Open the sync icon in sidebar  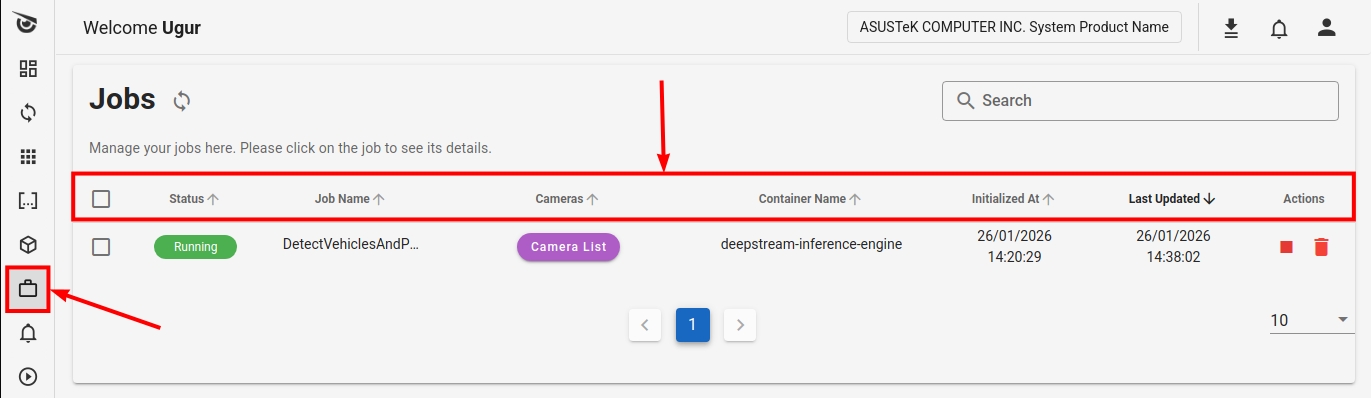tap(28, 113)
